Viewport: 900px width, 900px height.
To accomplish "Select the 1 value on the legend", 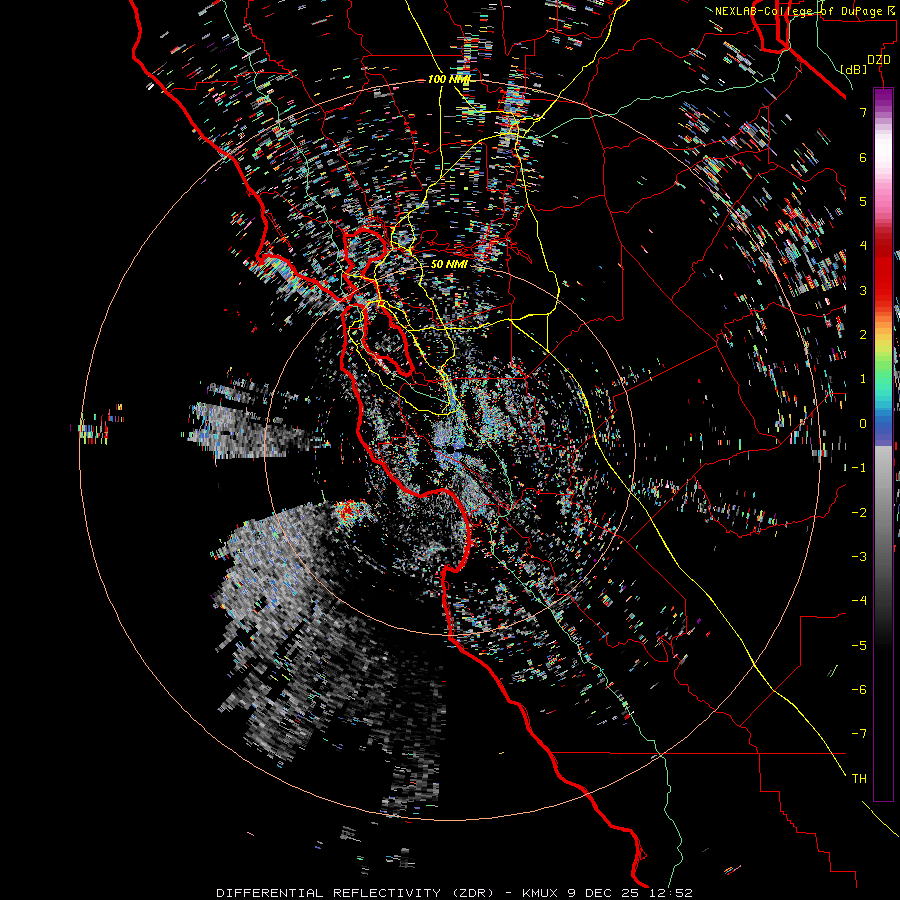I will (x=863, y=379).
